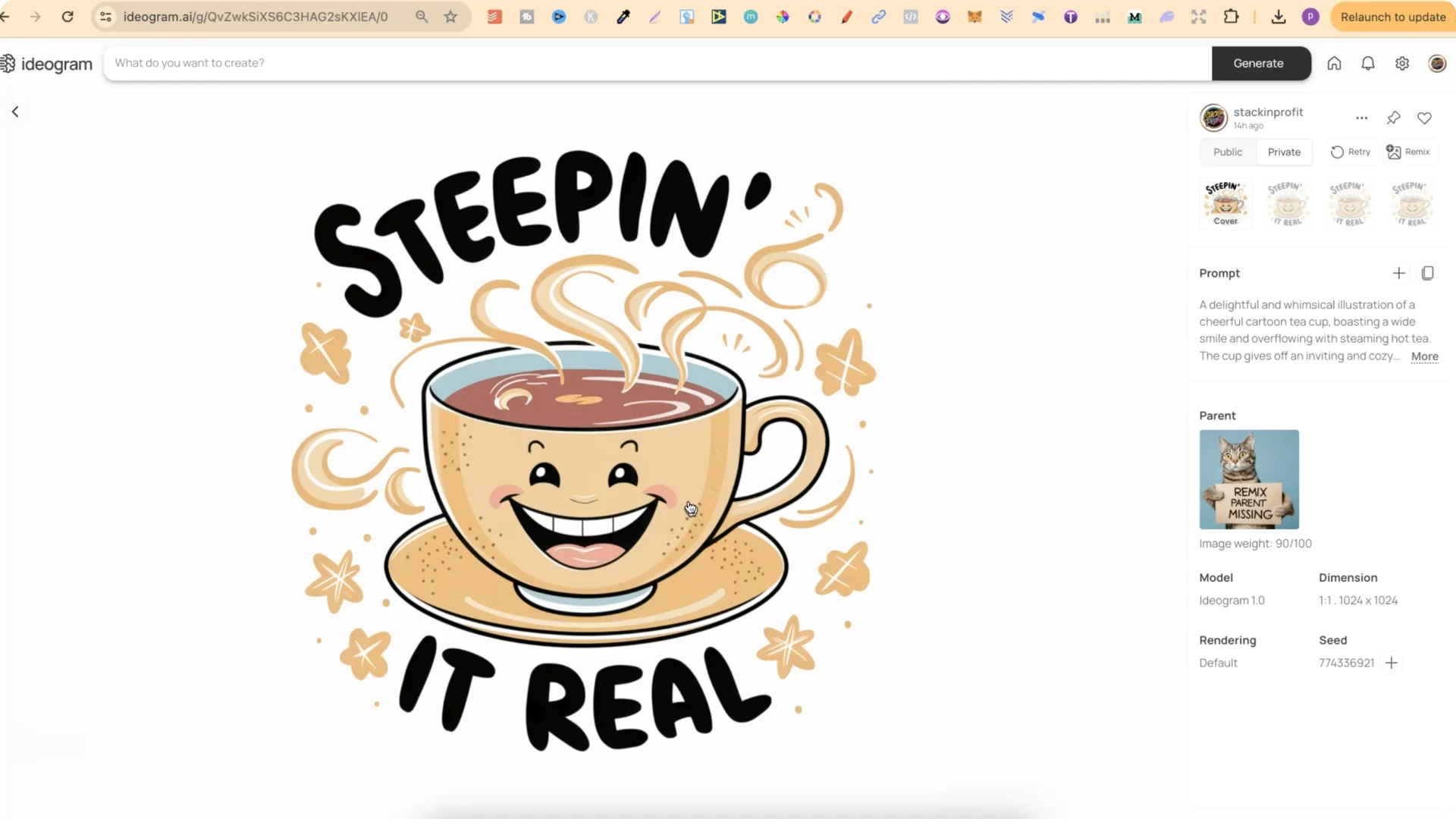Screen dimensions: 1456x819
Task: Open notifications with the bell icon
Action: point(1368,63)
